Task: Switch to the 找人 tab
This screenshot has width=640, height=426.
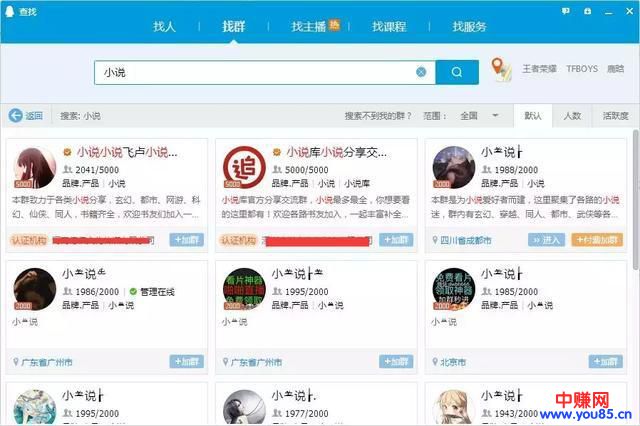Action: pos(164,27)
